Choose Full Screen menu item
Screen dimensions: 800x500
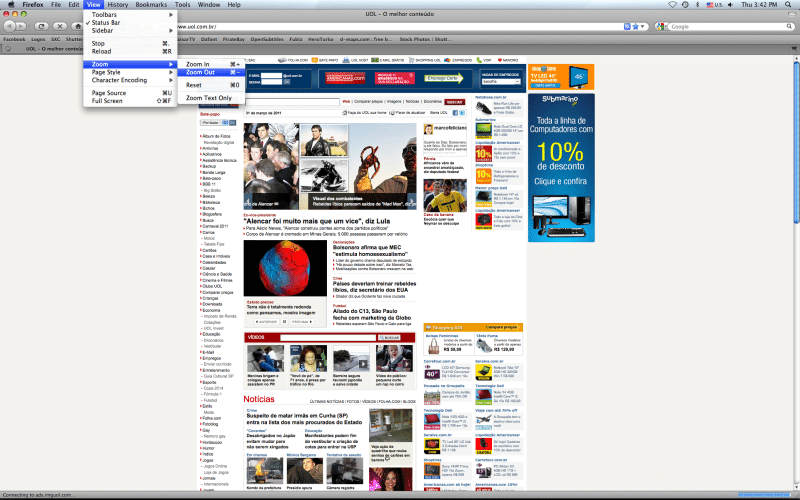point(130,101)
